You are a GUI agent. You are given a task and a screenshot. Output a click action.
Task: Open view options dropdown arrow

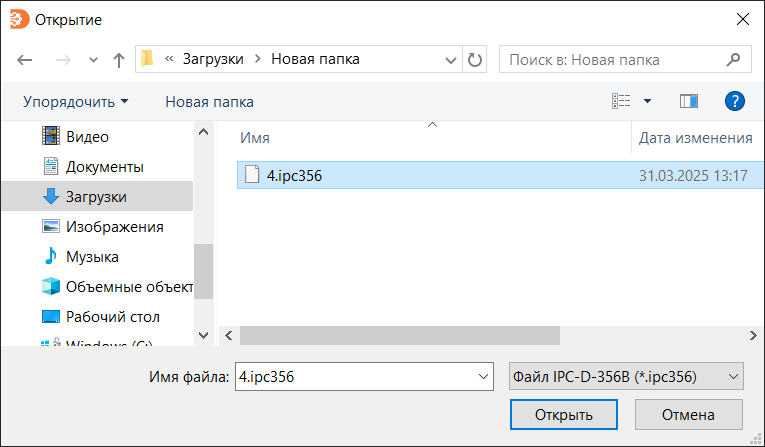click(647, 101)
